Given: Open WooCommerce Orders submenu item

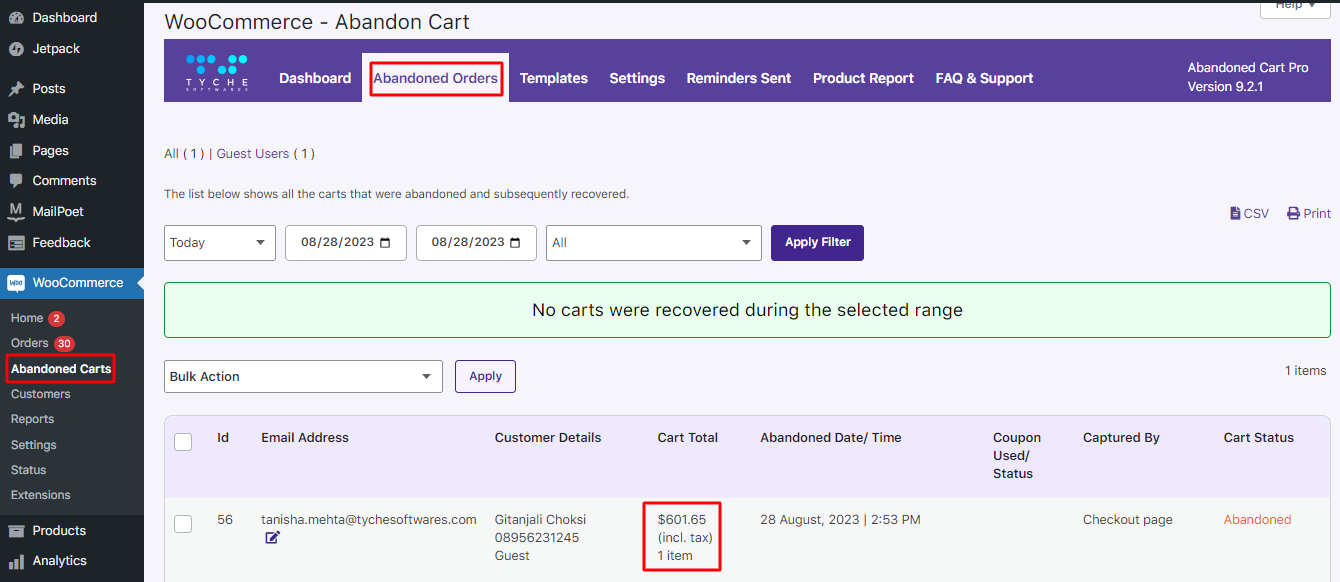Looking at the screenshot, I should click(30, 343).
